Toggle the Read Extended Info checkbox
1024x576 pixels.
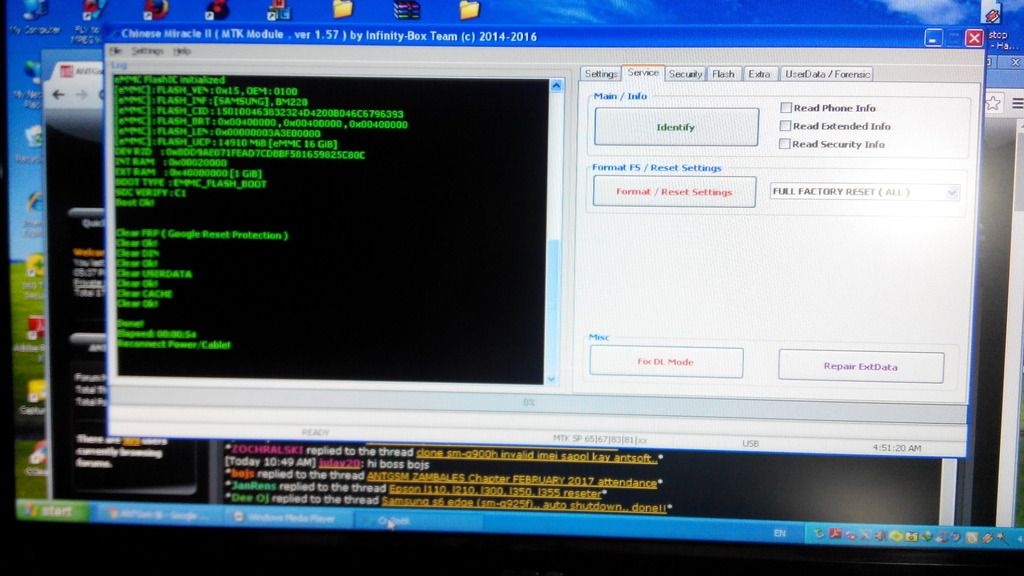pos(786,126)
